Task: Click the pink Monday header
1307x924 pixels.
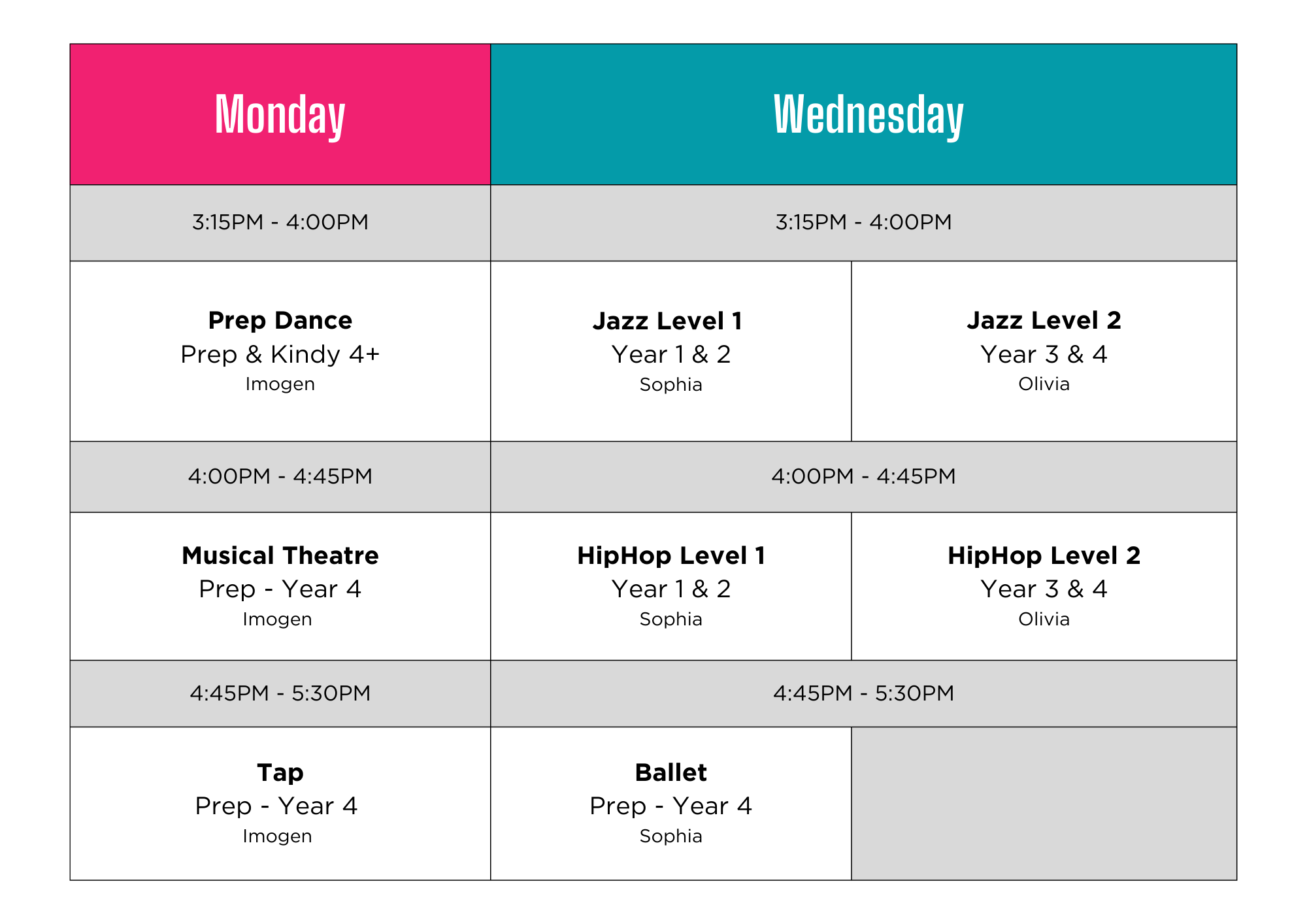Action: 280,114
